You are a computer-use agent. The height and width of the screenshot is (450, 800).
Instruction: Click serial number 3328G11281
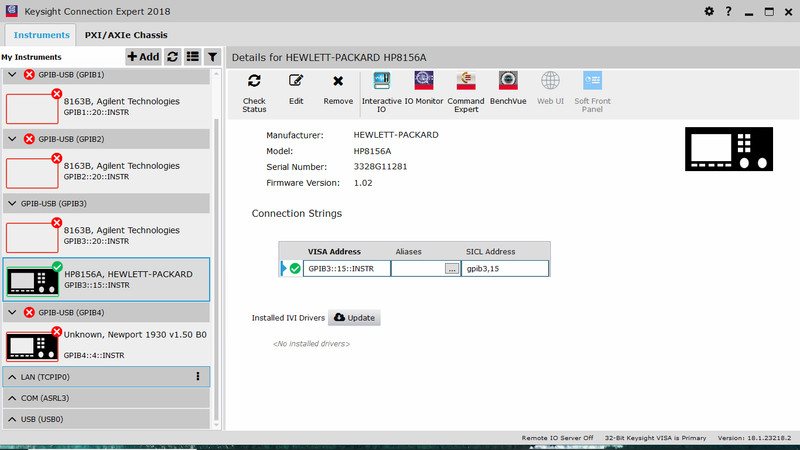coord(380,167)
